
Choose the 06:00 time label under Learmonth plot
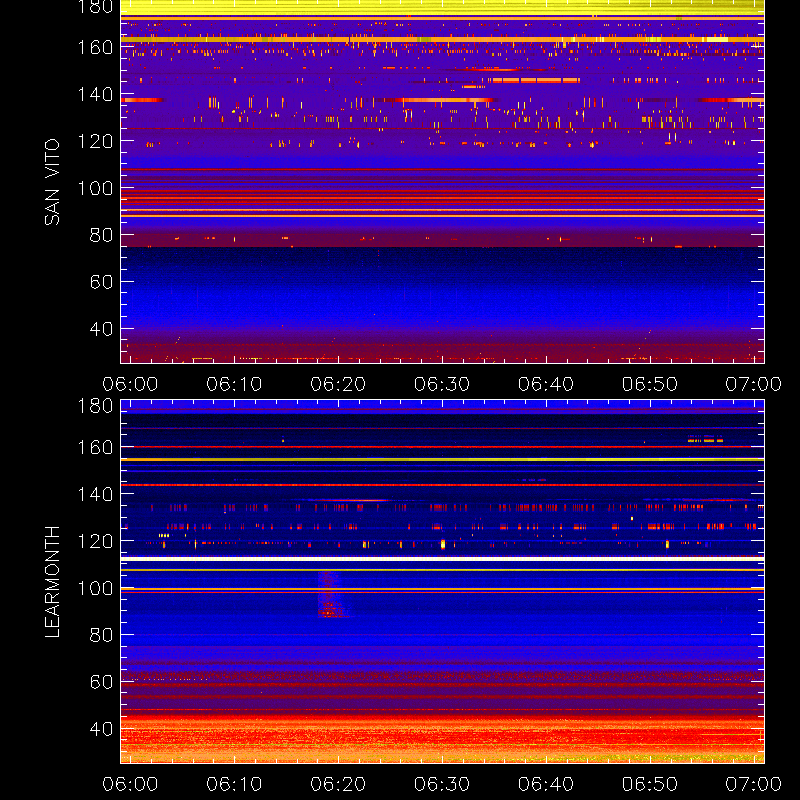pos(130,784)
